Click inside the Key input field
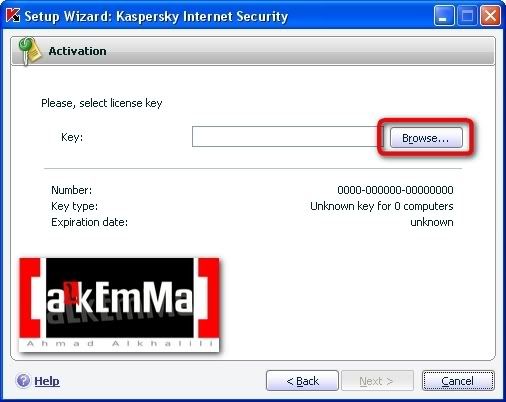 click(287, 136)
